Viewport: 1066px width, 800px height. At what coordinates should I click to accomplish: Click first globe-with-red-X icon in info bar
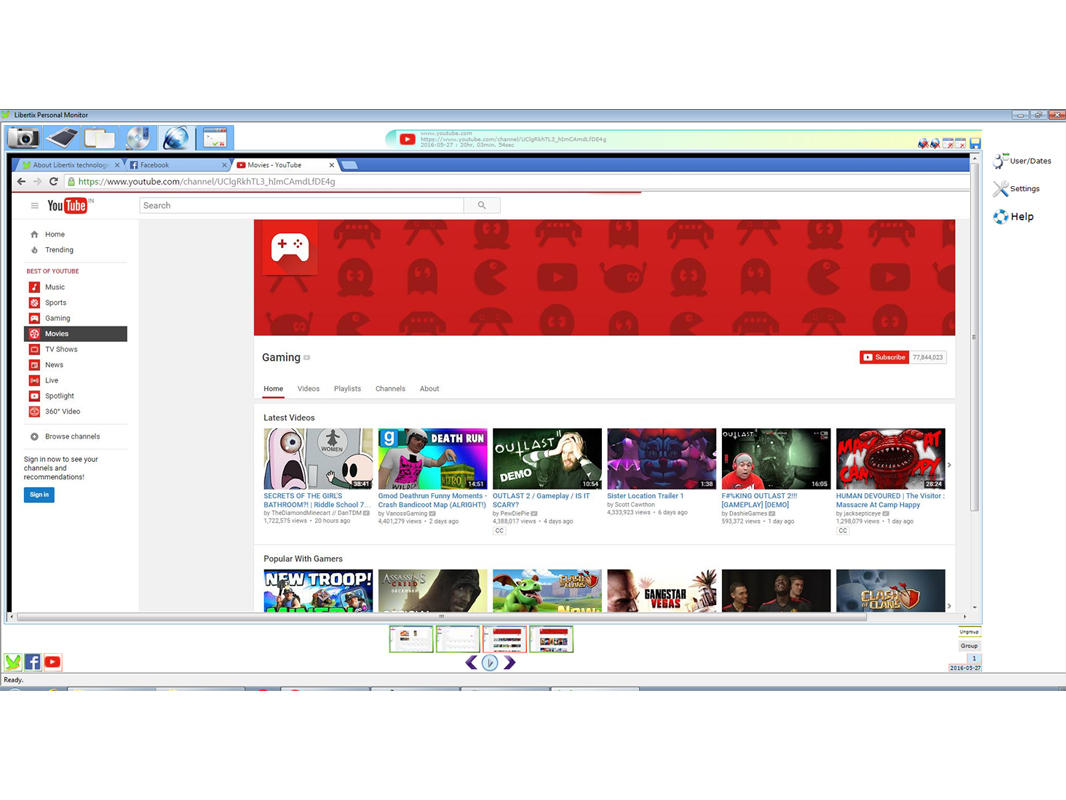coord(923,143)
